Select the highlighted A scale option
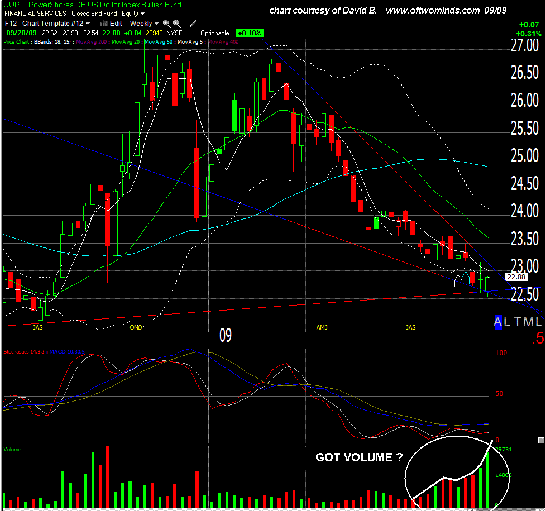 [x=498, y=322]
